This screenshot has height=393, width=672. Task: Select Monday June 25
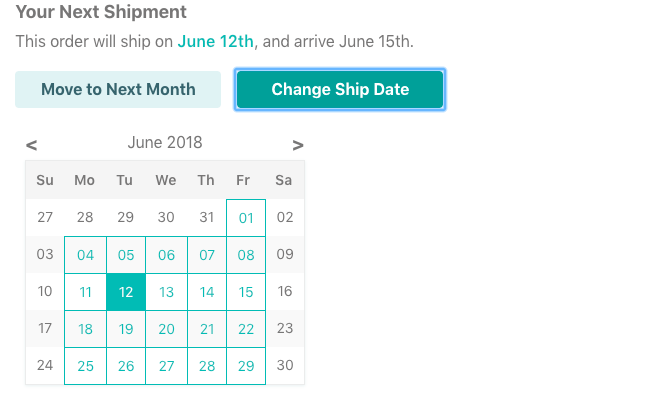click(x=85, y=366)
